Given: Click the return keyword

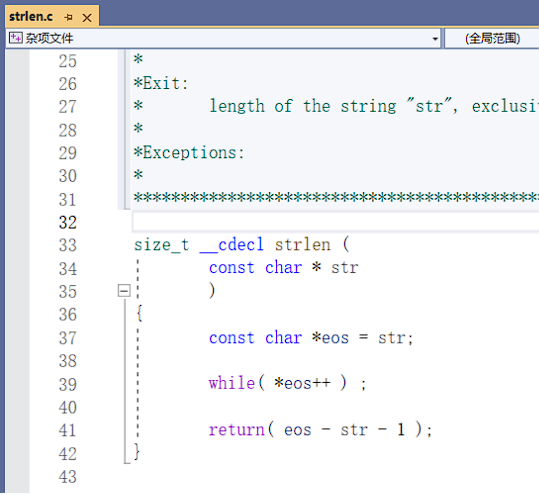Looking at the screenshot, I should (x=236, y=430).
